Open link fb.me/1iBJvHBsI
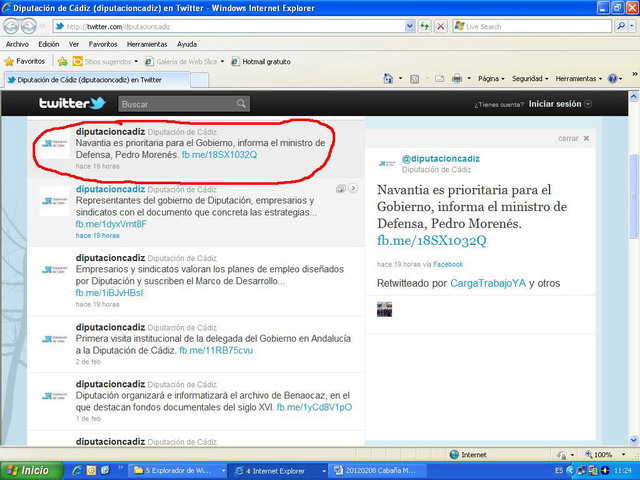The image size is (640, 480). click(109, 293)
